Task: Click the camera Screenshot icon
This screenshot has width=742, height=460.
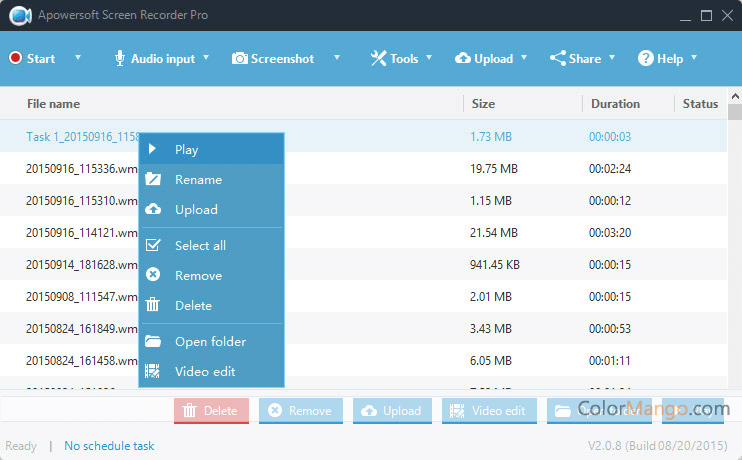Action: (240, 58)
